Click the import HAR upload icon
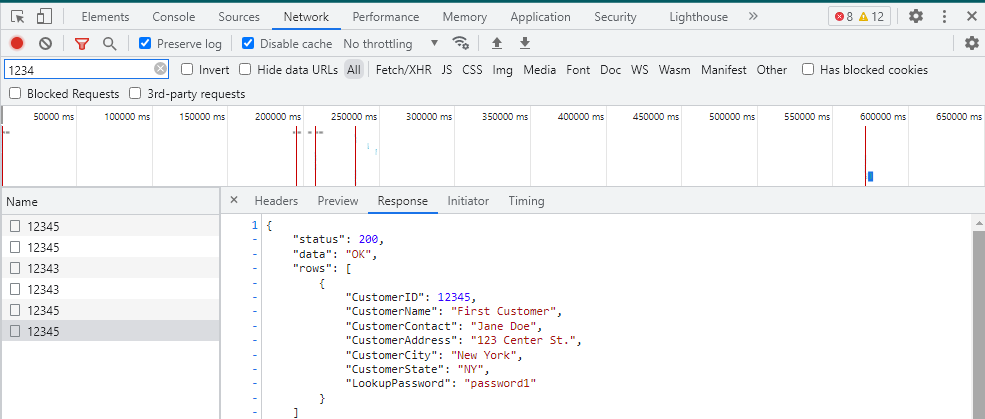Viewport: 985px width, 419px height. click(497, 43)
